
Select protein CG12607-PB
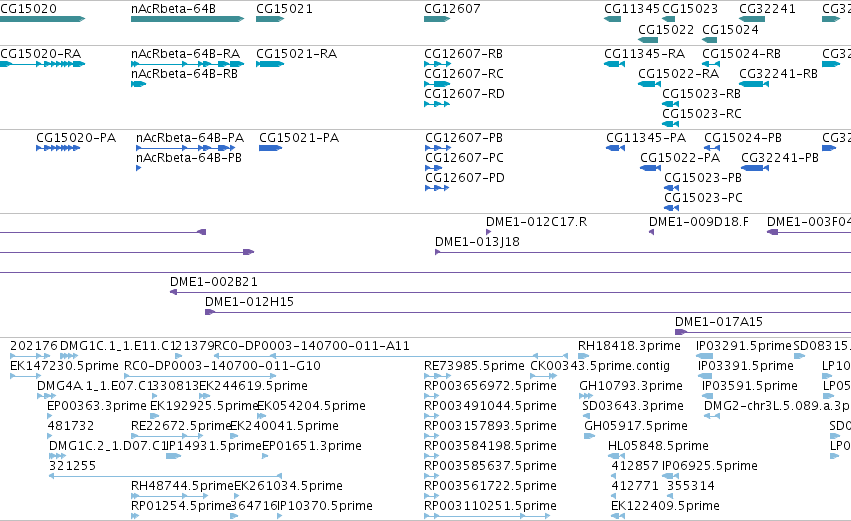pos(464,138)
